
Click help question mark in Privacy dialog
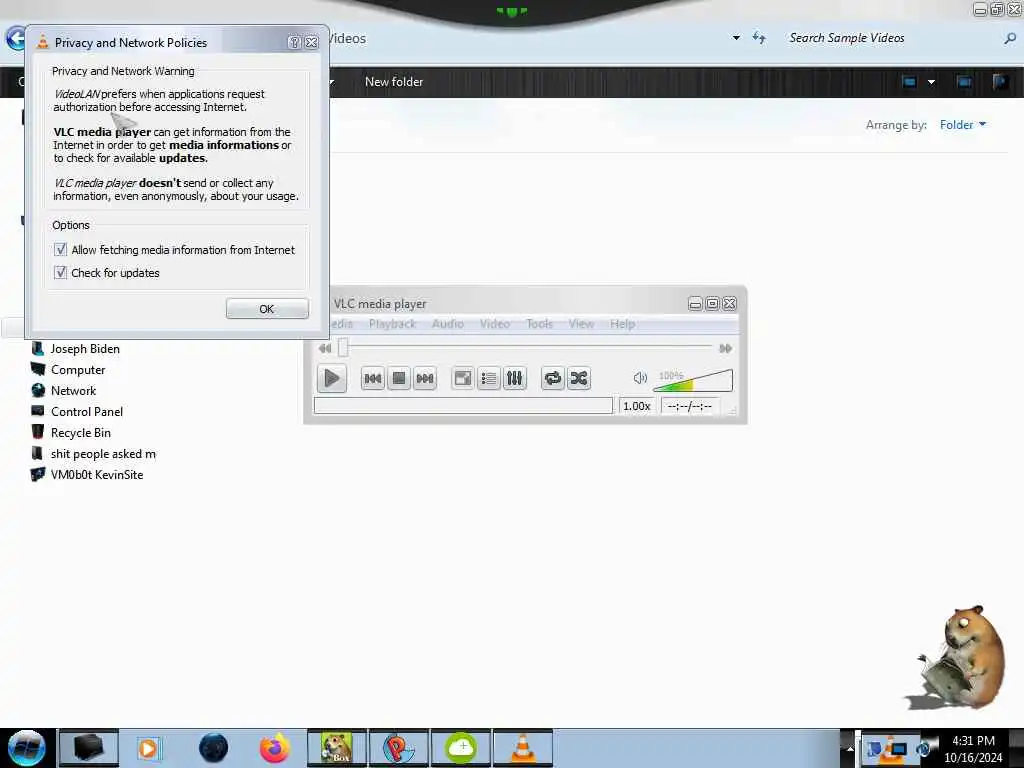pyautogui.click(x=295, y=42)
